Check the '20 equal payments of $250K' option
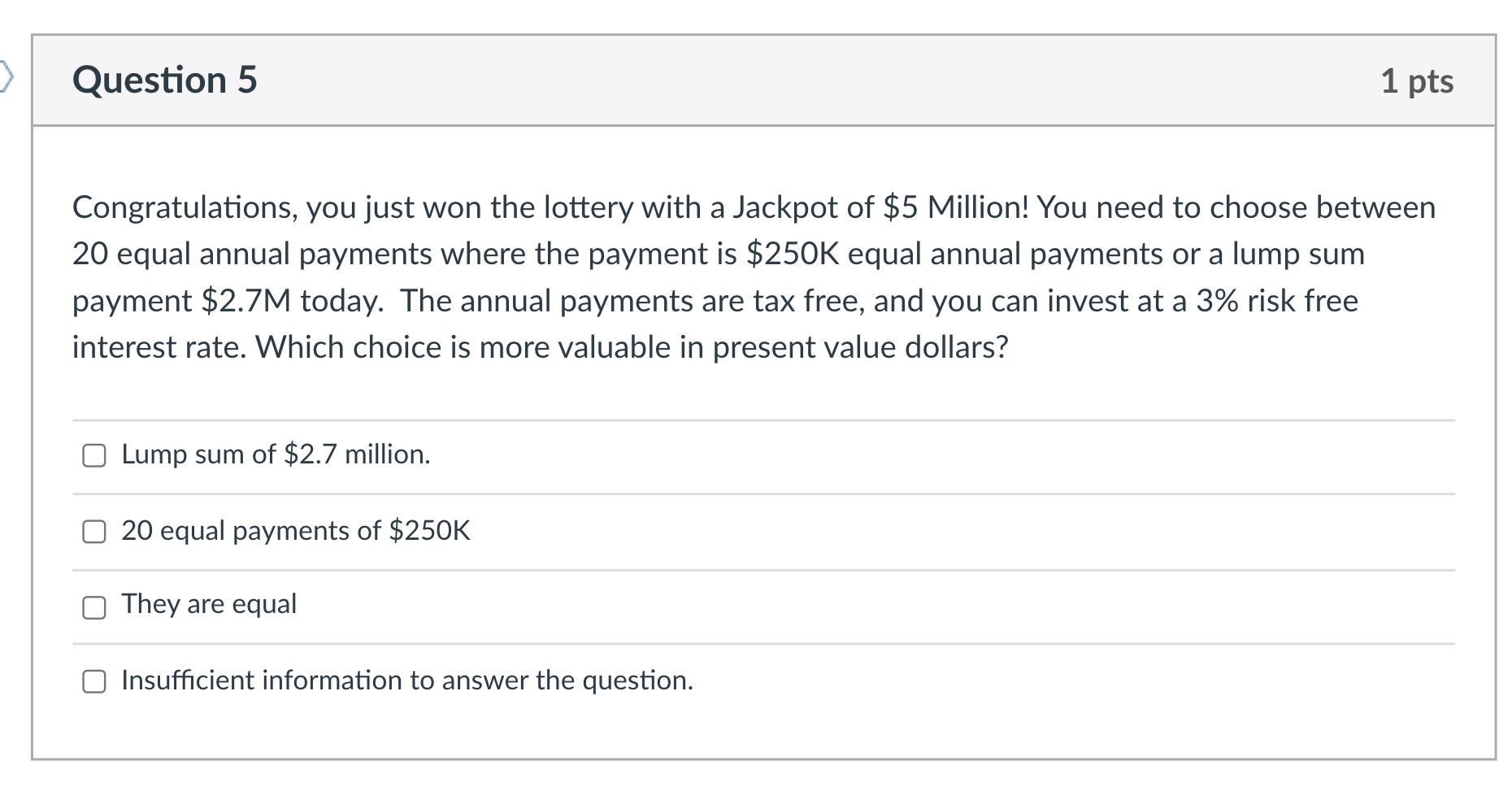The width and height of the screenshot is (1512, 787). coord(94,533)
